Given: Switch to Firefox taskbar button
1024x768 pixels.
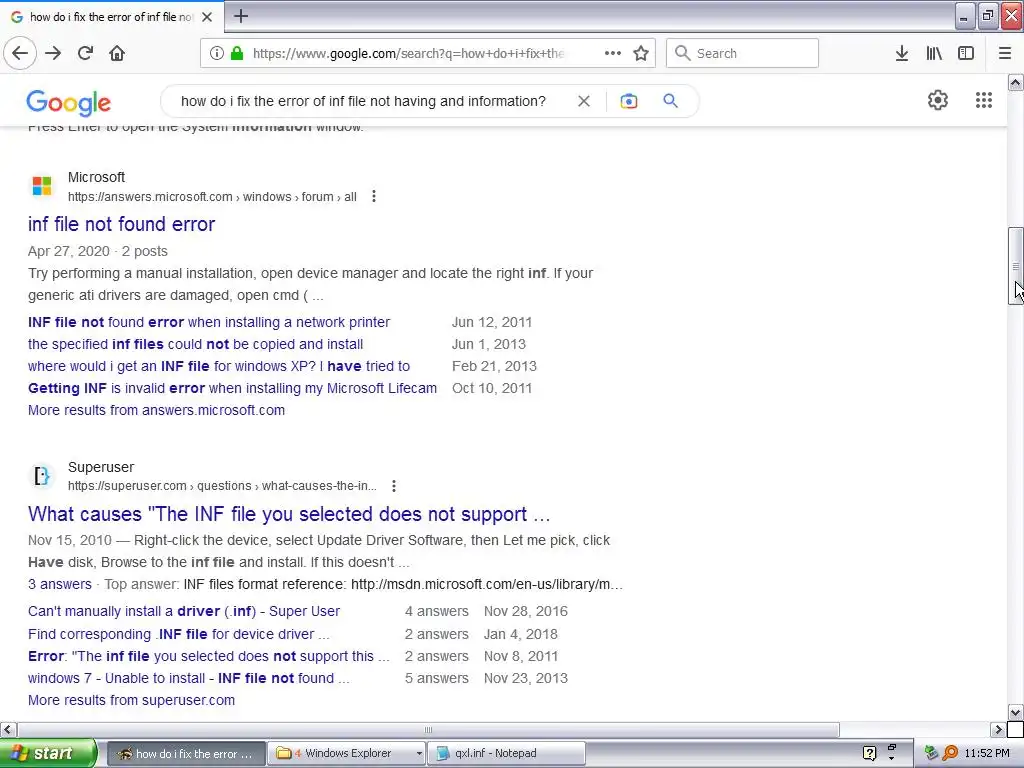Looking at the screenshot, I should [x=186, y=754].
